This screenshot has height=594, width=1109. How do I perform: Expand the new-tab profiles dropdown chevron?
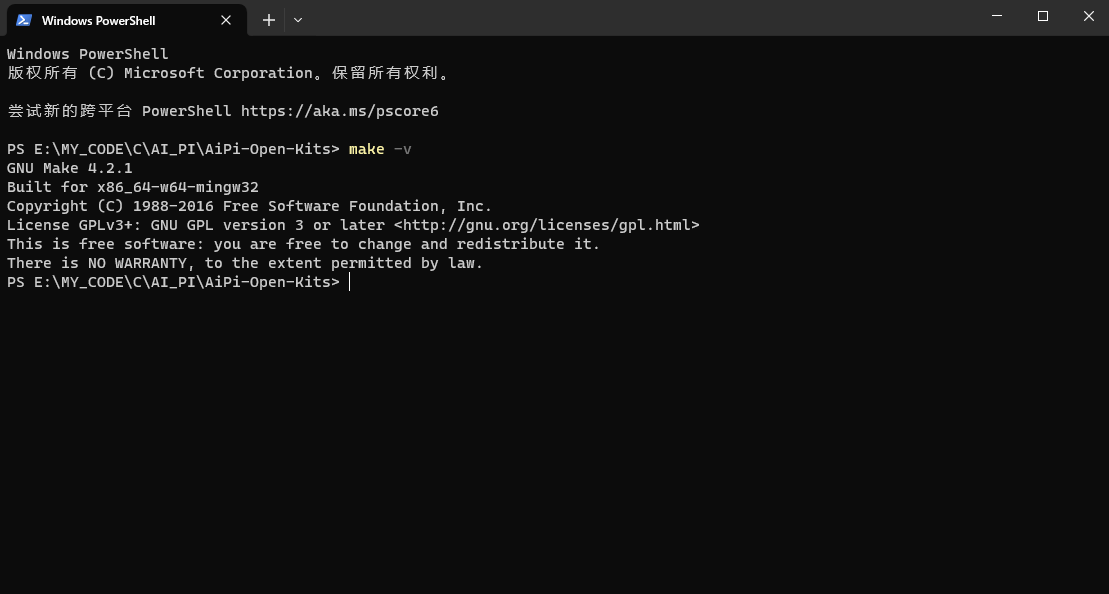pos(298,20)
